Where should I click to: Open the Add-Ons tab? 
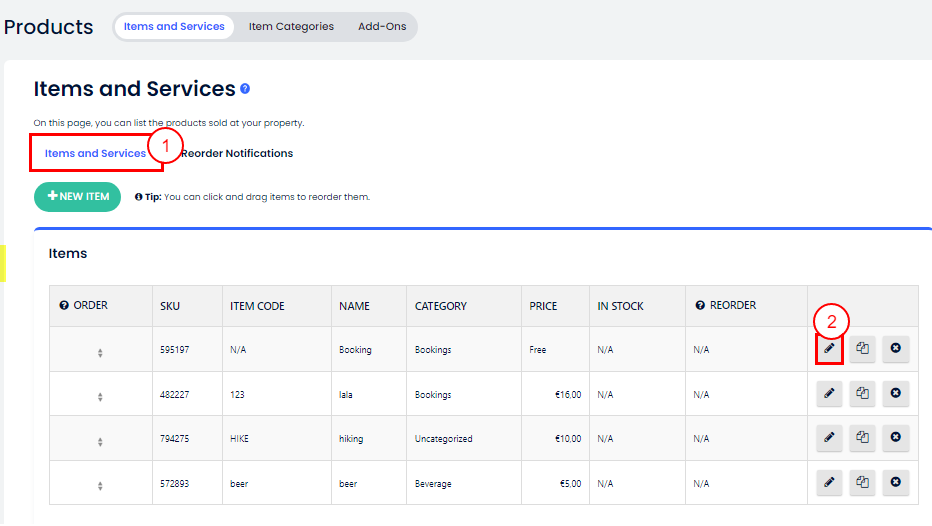[382, 27]
